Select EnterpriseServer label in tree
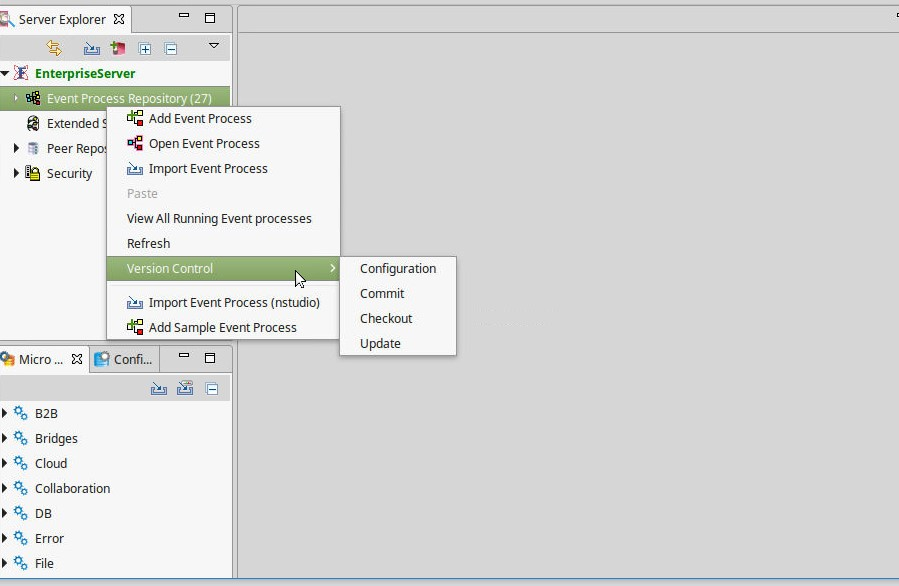Image resolution: width=899 pixels, height=586 pixels. (x=85, y=73)
